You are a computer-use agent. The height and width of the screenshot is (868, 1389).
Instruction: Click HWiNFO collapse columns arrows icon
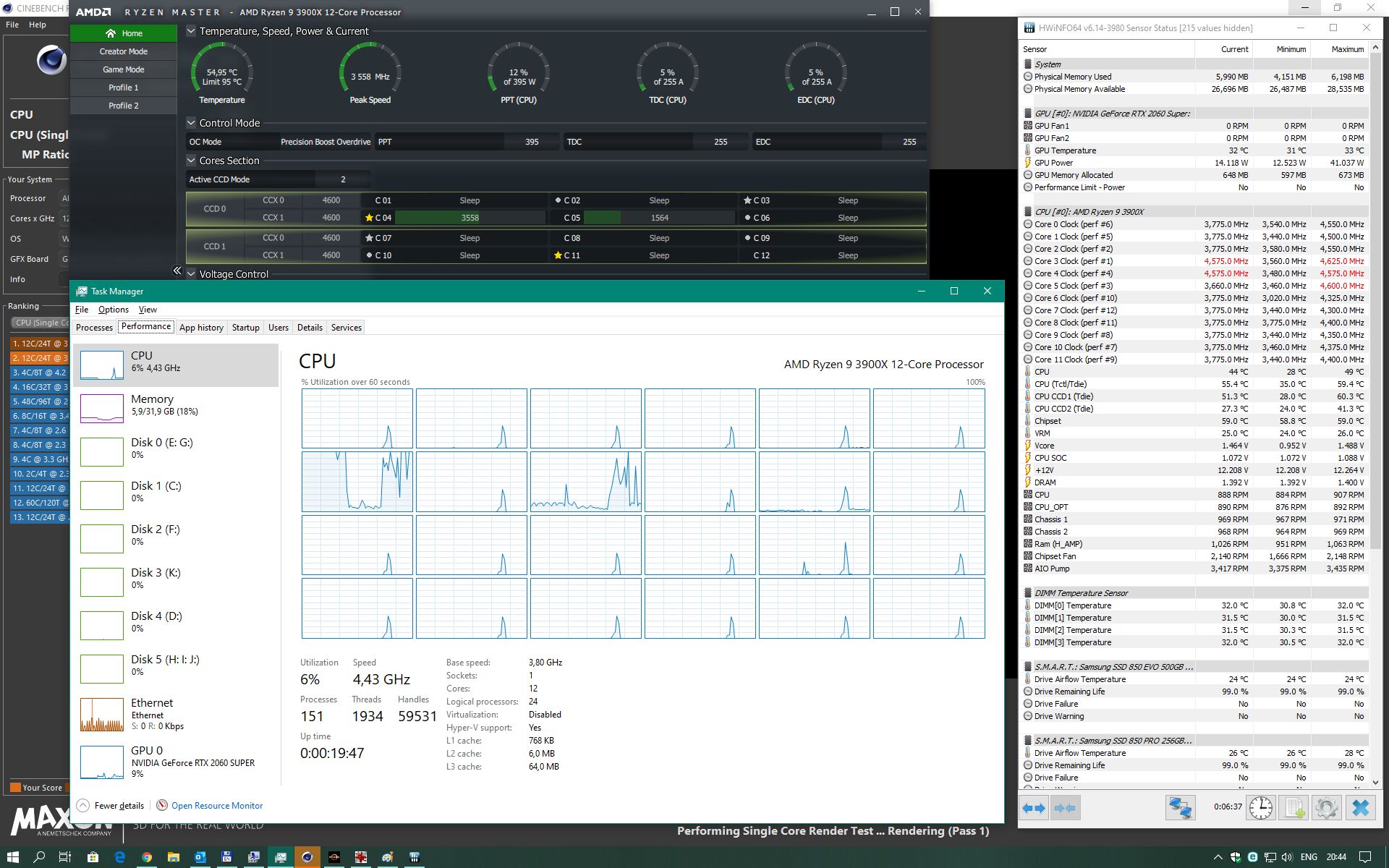1065,808
